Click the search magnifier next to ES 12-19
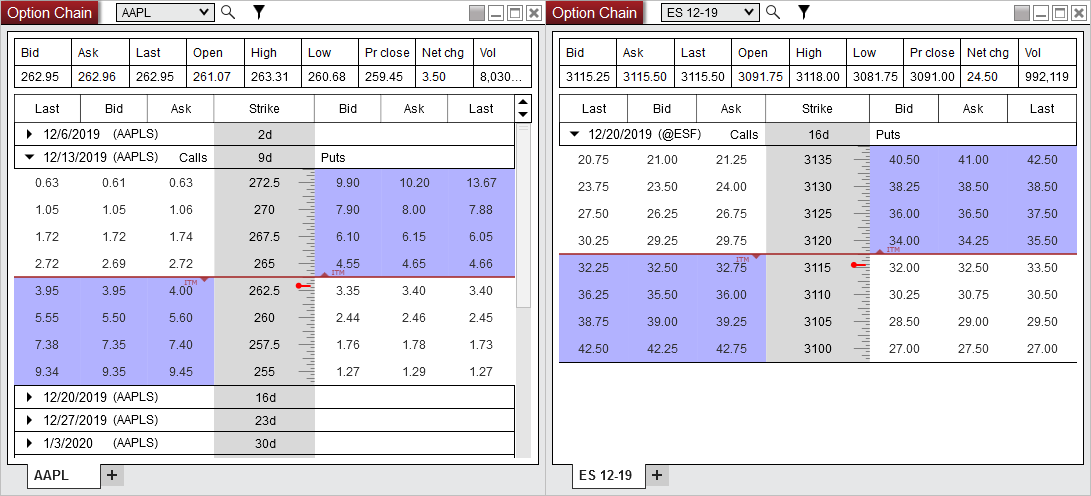1091x496 pixels. [771, 12]
